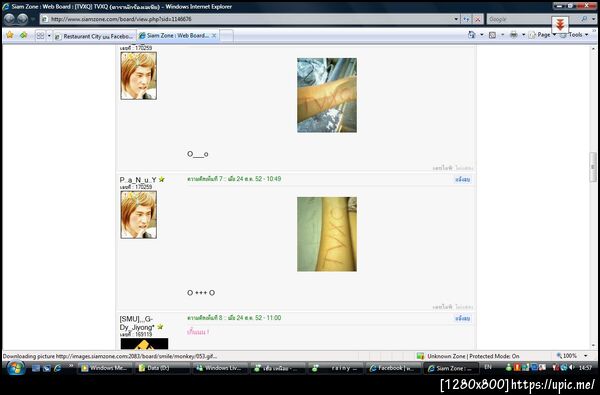Image resolution: width=600 pixels, height=395 pixels.
Task: Click the green Messenger tray icon
Action: [509, 367]
